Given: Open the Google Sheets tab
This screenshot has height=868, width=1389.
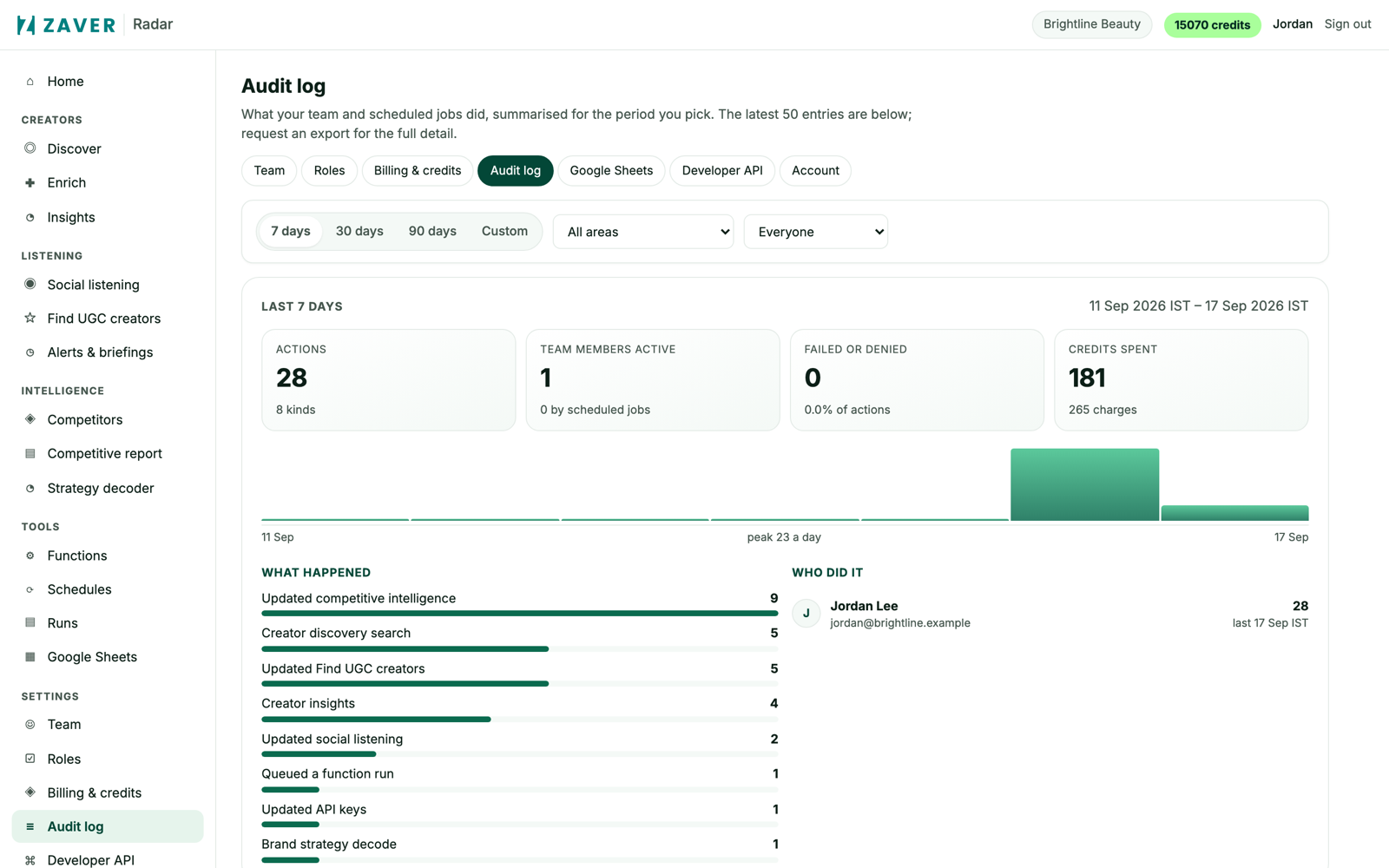Looking at the screenshot, I should pyautogui.click(x=611, y=170).
